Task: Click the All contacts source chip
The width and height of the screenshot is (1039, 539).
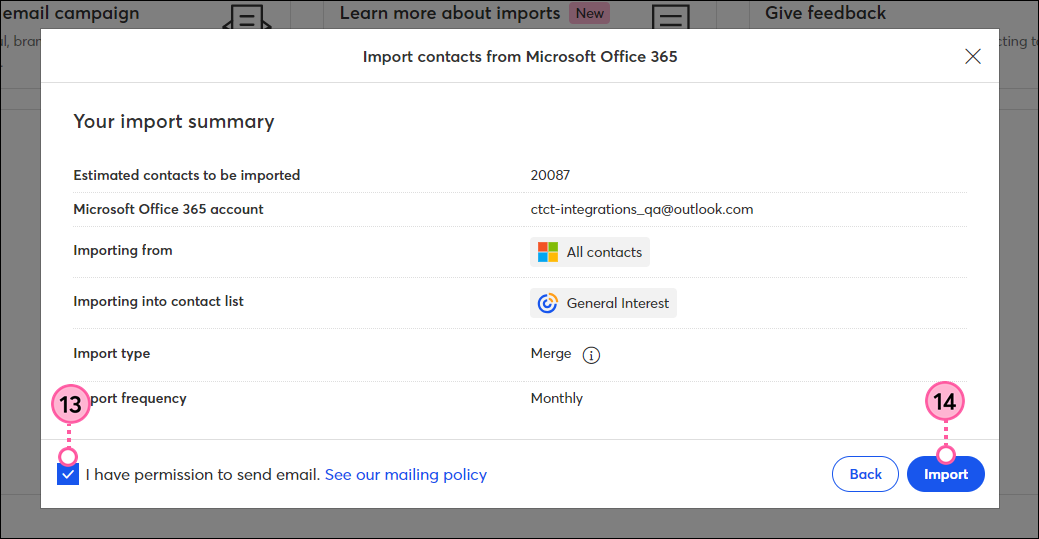Action: coord(590,252)
